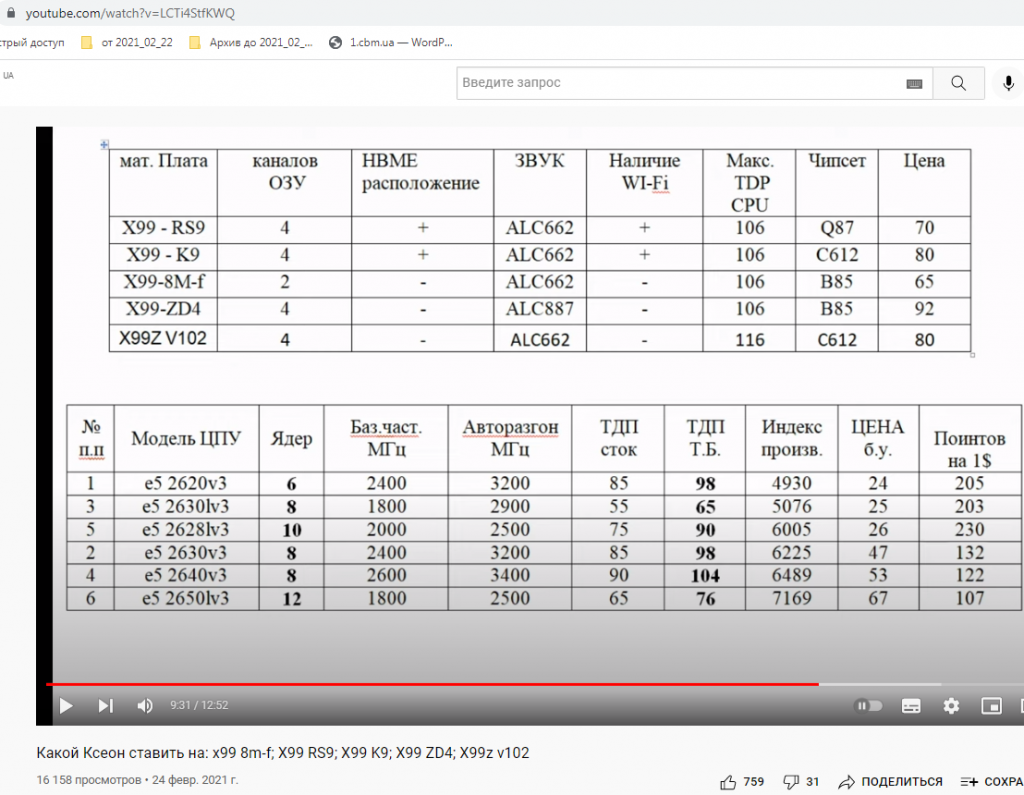The width and height of the screenshot is (1024, 795).
Task: Click the ALC887 cell
Action: click(539, 309)
